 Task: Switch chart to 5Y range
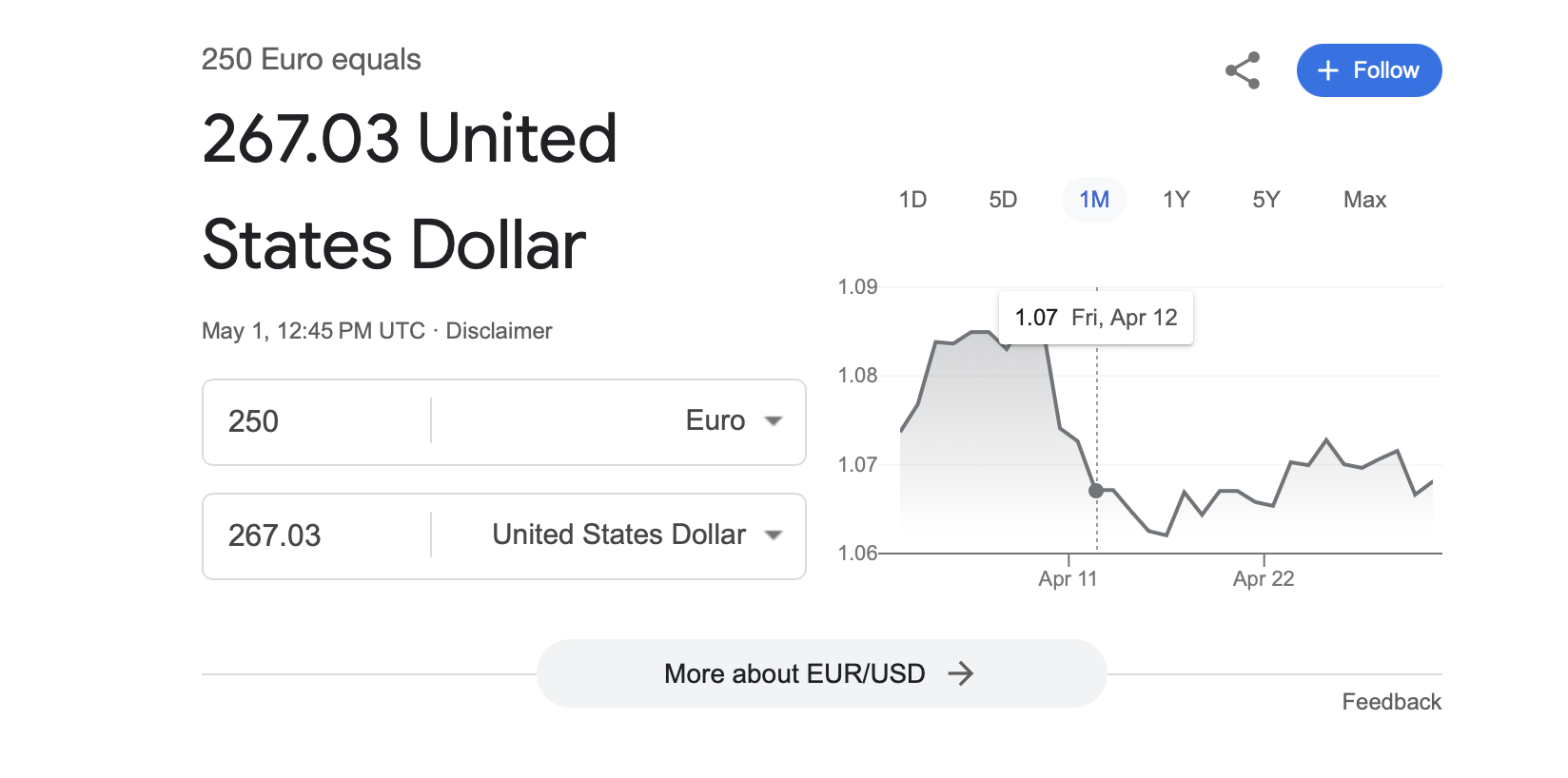[x=1266, y=200]
